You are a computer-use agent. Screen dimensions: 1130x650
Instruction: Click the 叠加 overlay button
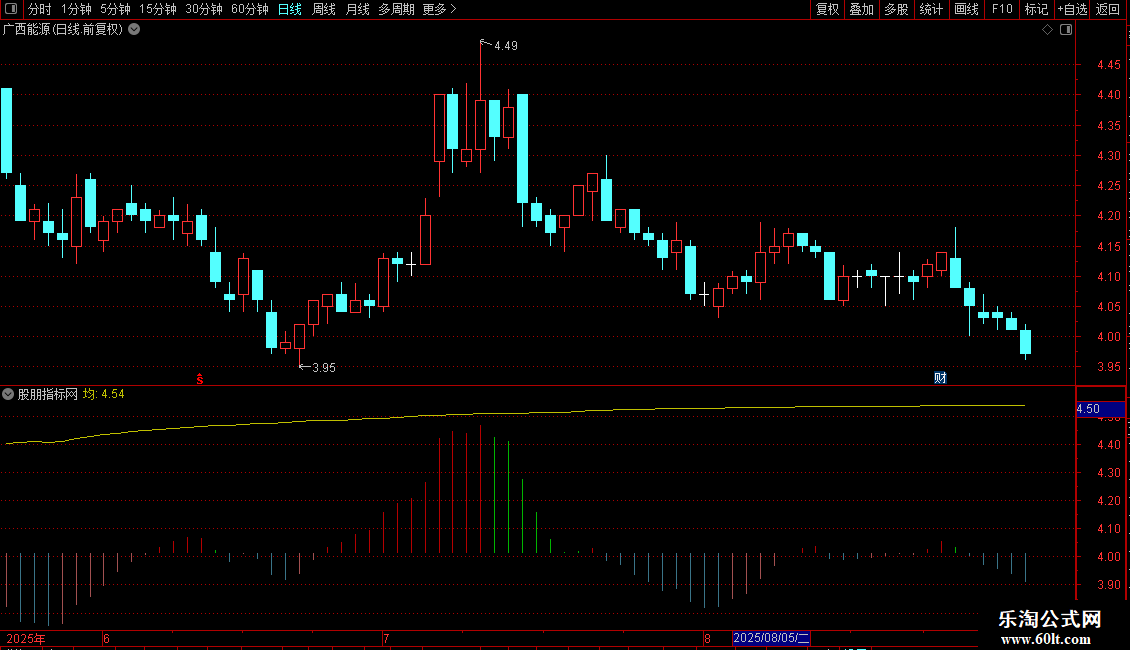coord(862,9)
